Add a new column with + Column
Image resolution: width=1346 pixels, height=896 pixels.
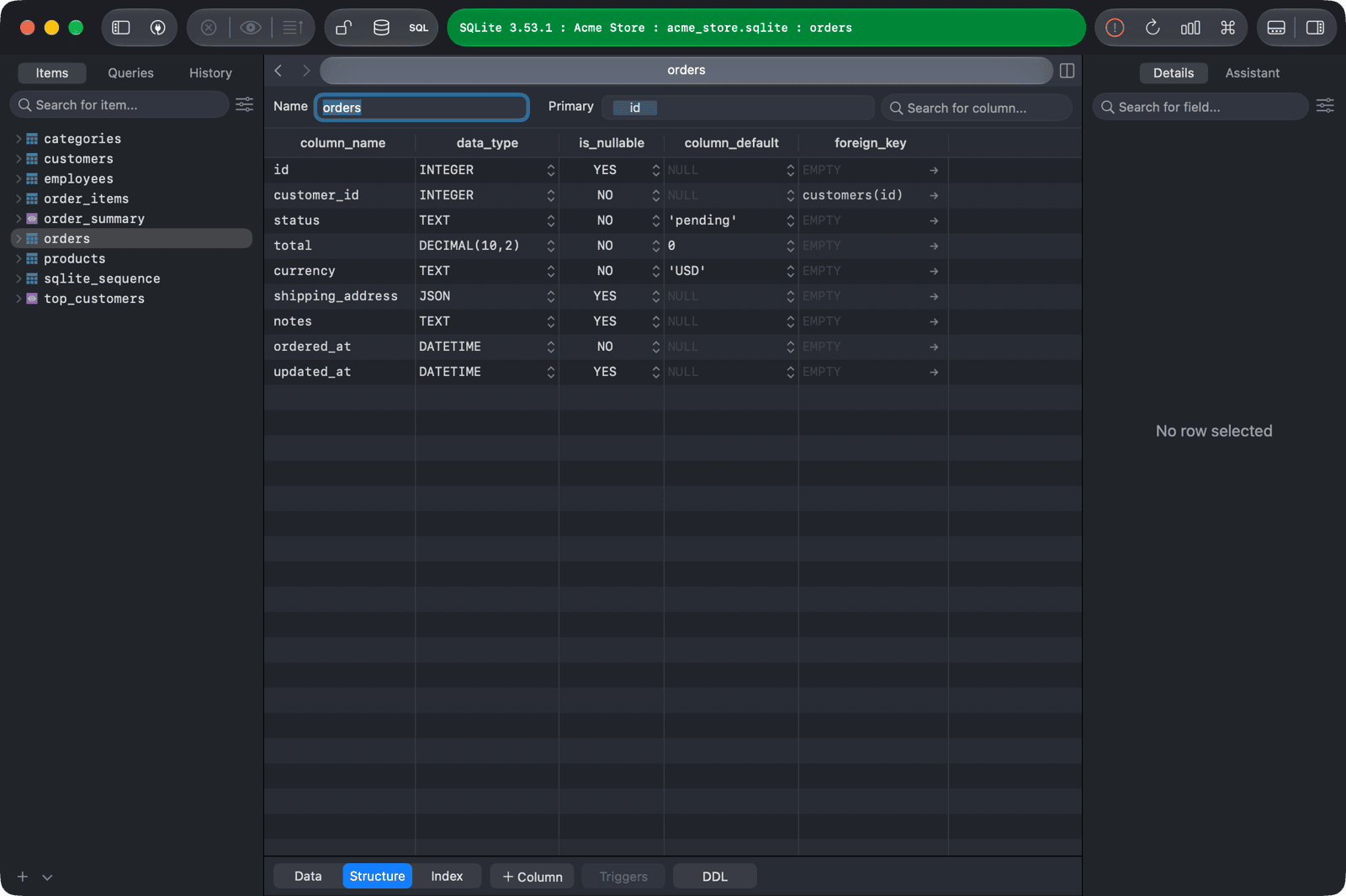point(532,877)
